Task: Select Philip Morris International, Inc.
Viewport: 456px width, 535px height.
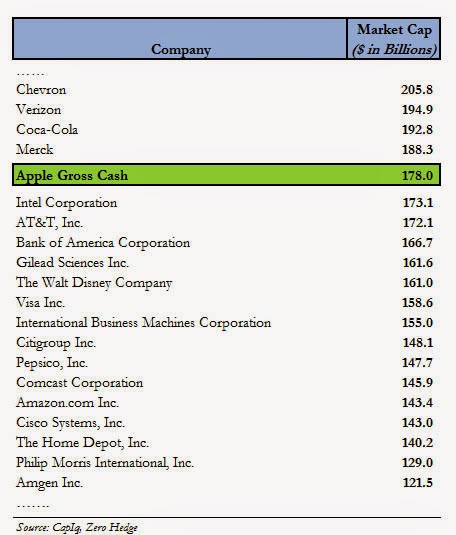Action: pos(105,463)
